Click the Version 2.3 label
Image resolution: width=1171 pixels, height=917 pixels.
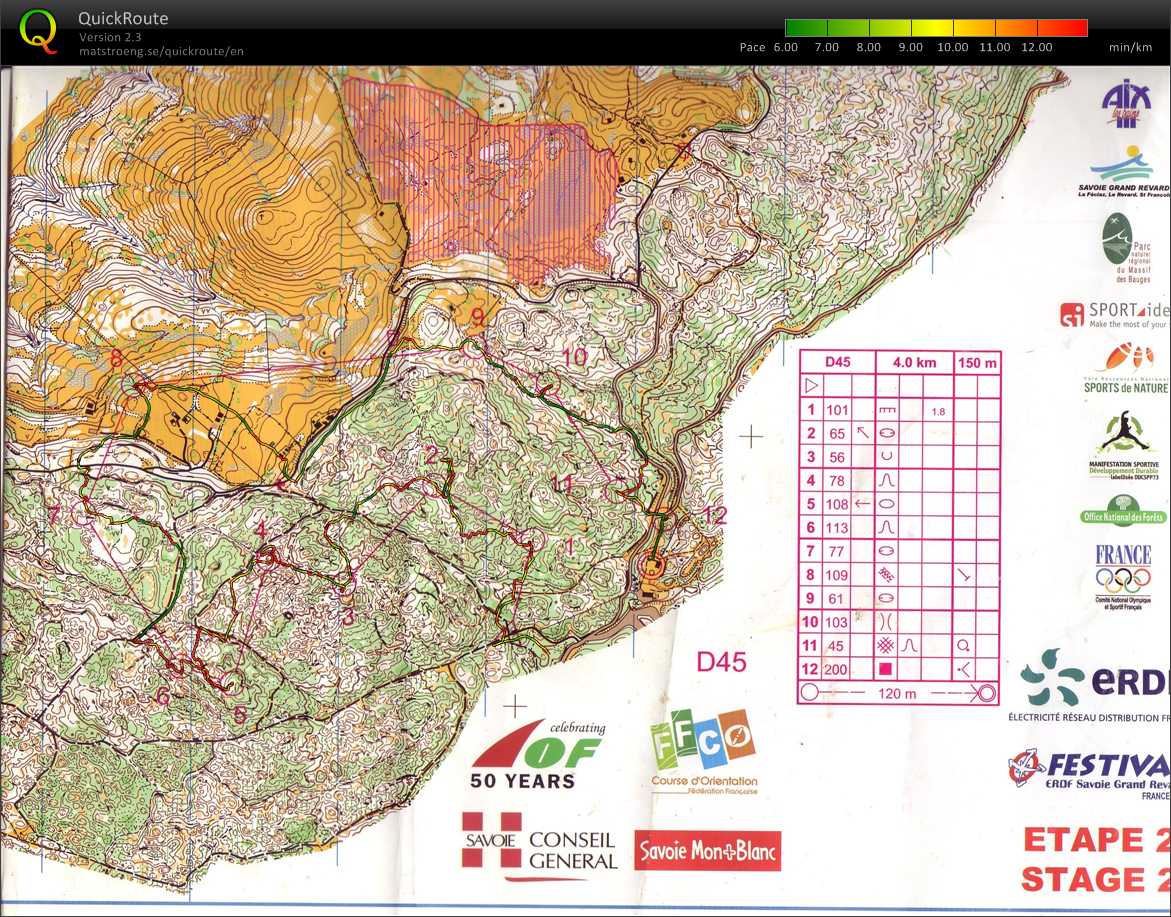[x=110, y=37]
